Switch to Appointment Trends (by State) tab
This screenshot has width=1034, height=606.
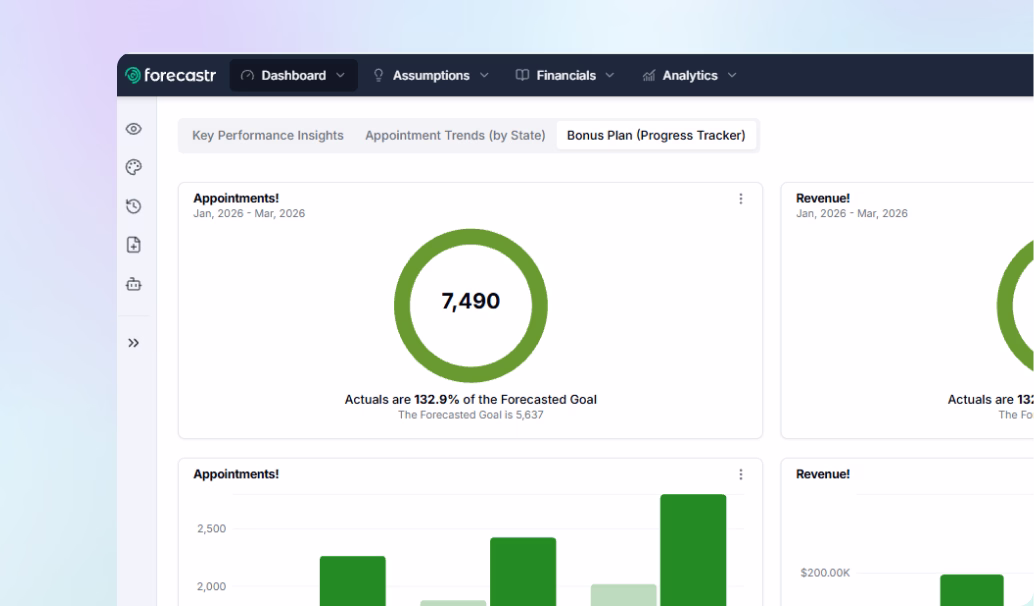tap(455, 135)
